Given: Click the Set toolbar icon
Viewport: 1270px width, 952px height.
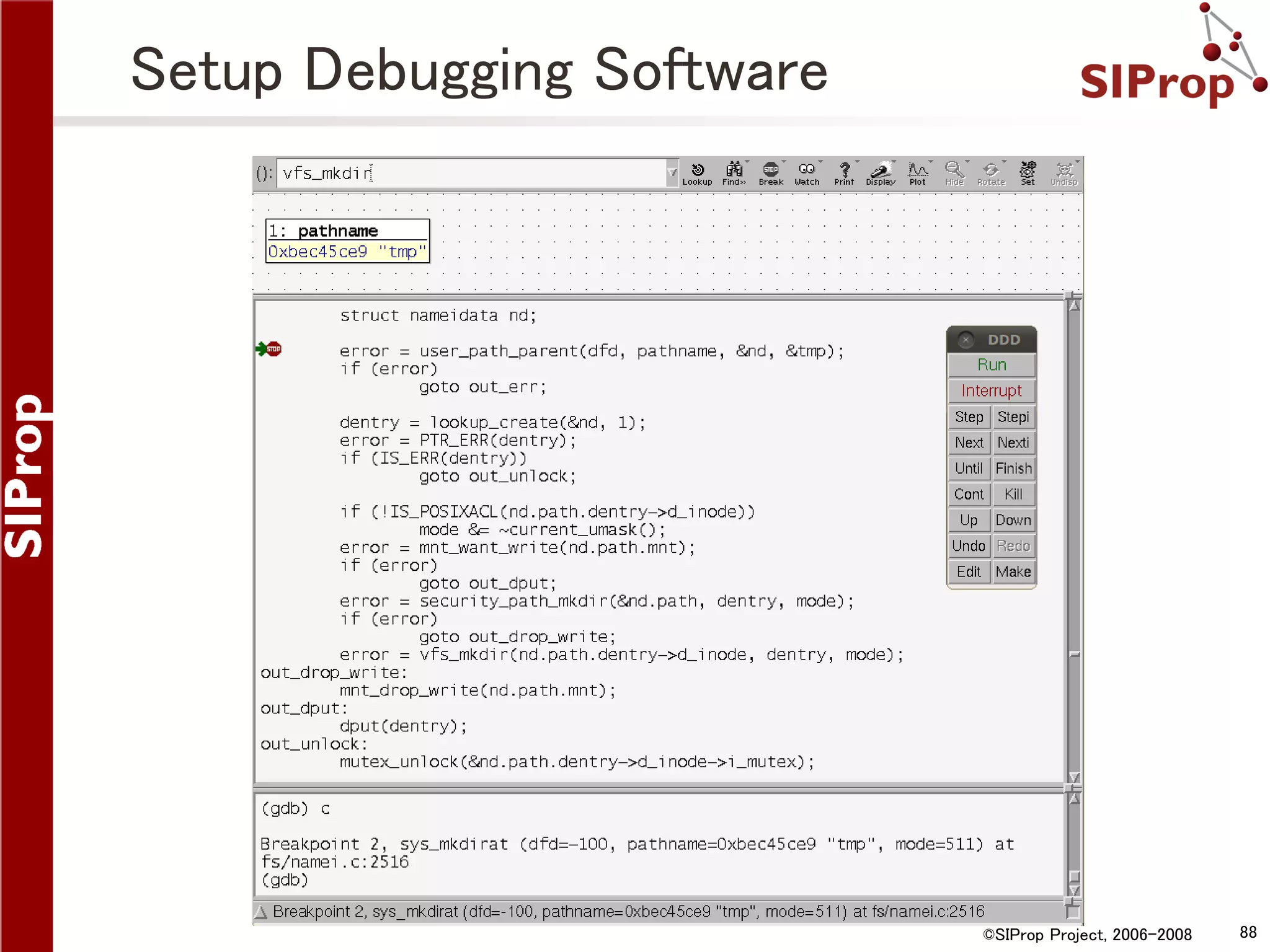Looking at the screenshot, I should 1028,173.
